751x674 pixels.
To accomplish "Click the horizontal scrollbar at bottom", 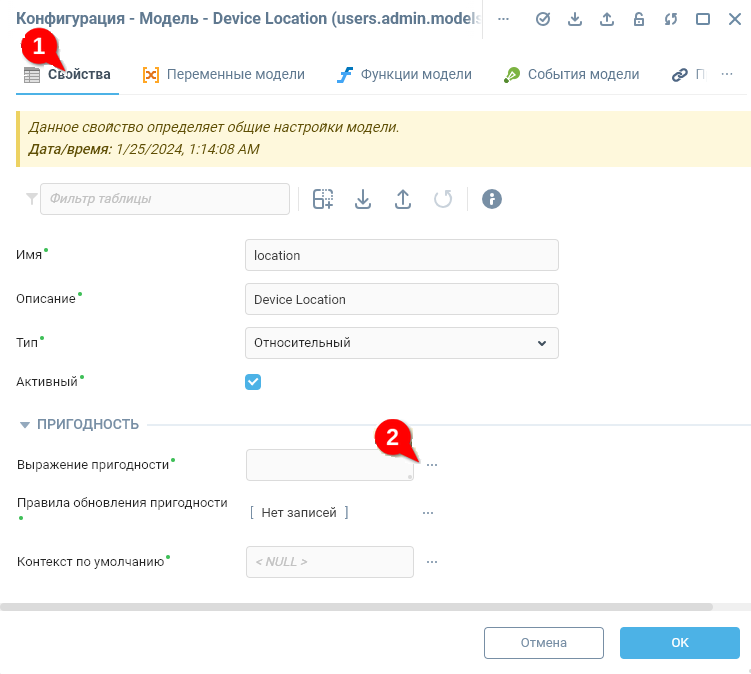I will tap(356, 606).
